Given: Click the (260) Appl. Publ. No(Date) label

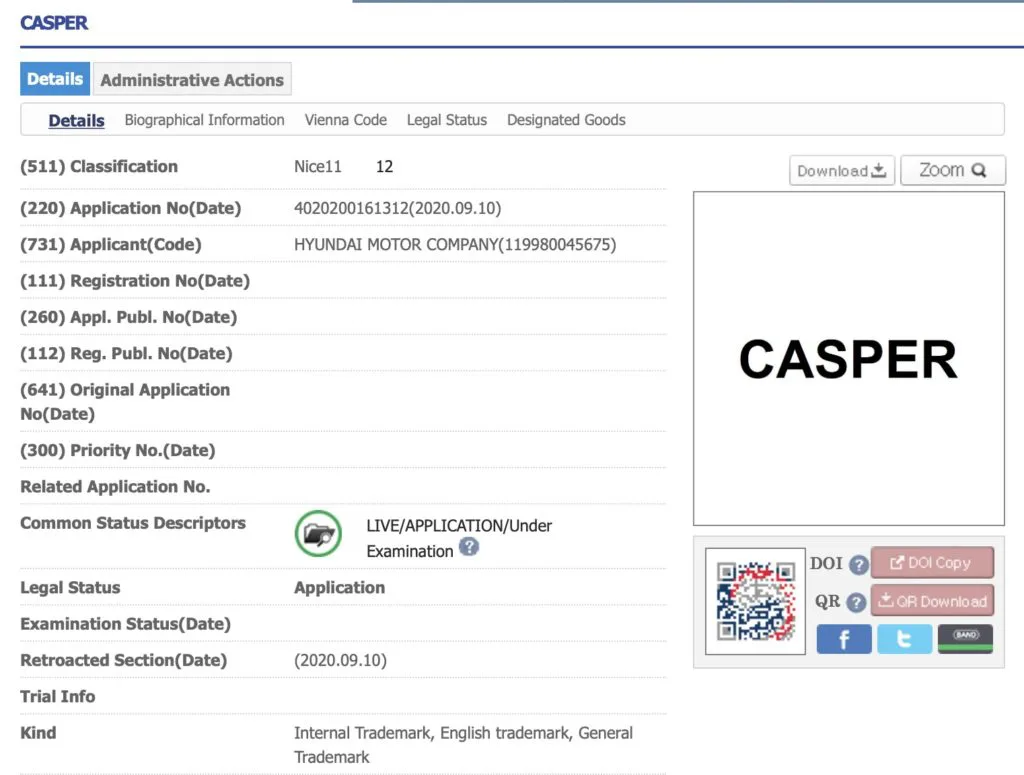Looking at the screenshot, I should click(x=129, y=317).
